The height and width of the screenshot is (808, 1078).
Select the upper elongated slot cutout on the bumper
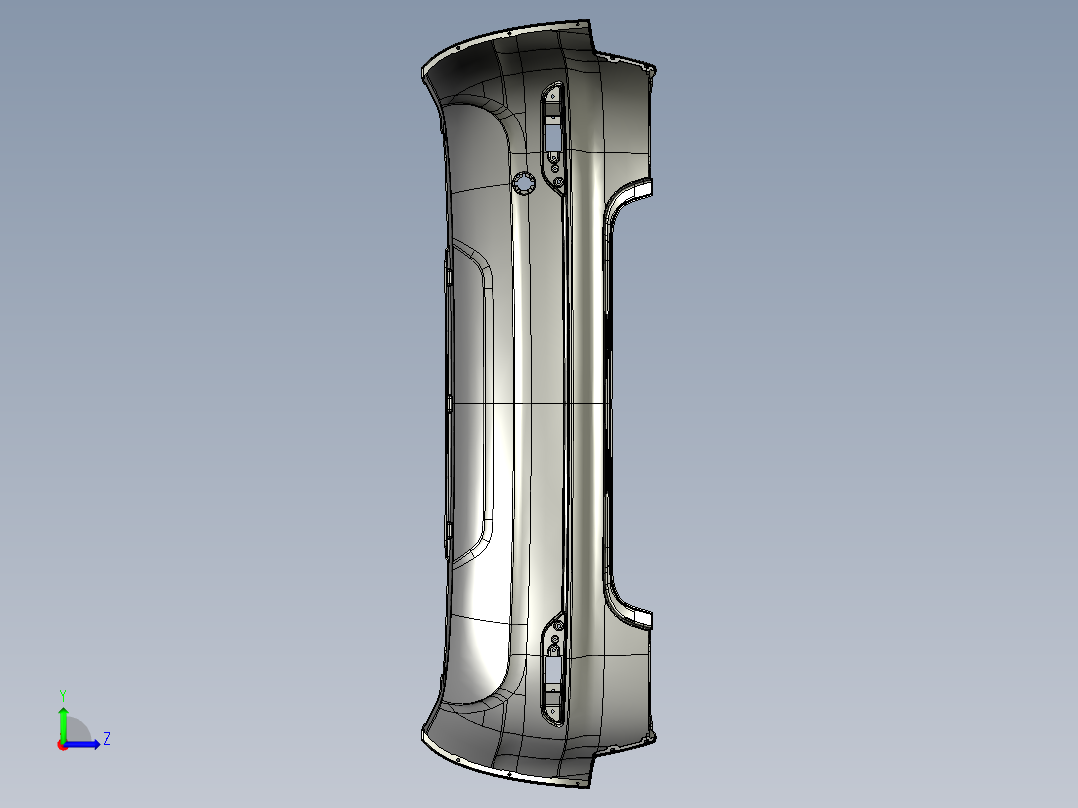click(553, 138)
